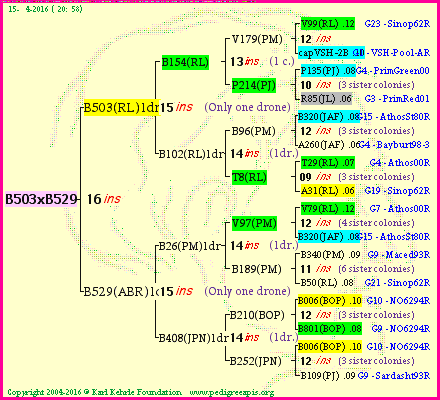Click B50(RL) .08 entry

(x=327, y=283)
